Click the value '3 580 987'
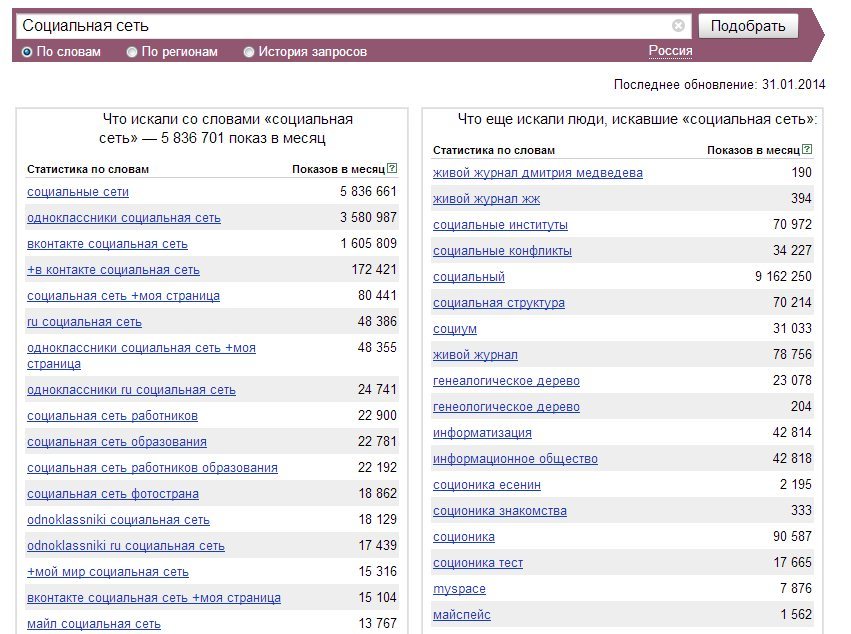The width and height of the screenshot is (851, 634). pos(369,218)
